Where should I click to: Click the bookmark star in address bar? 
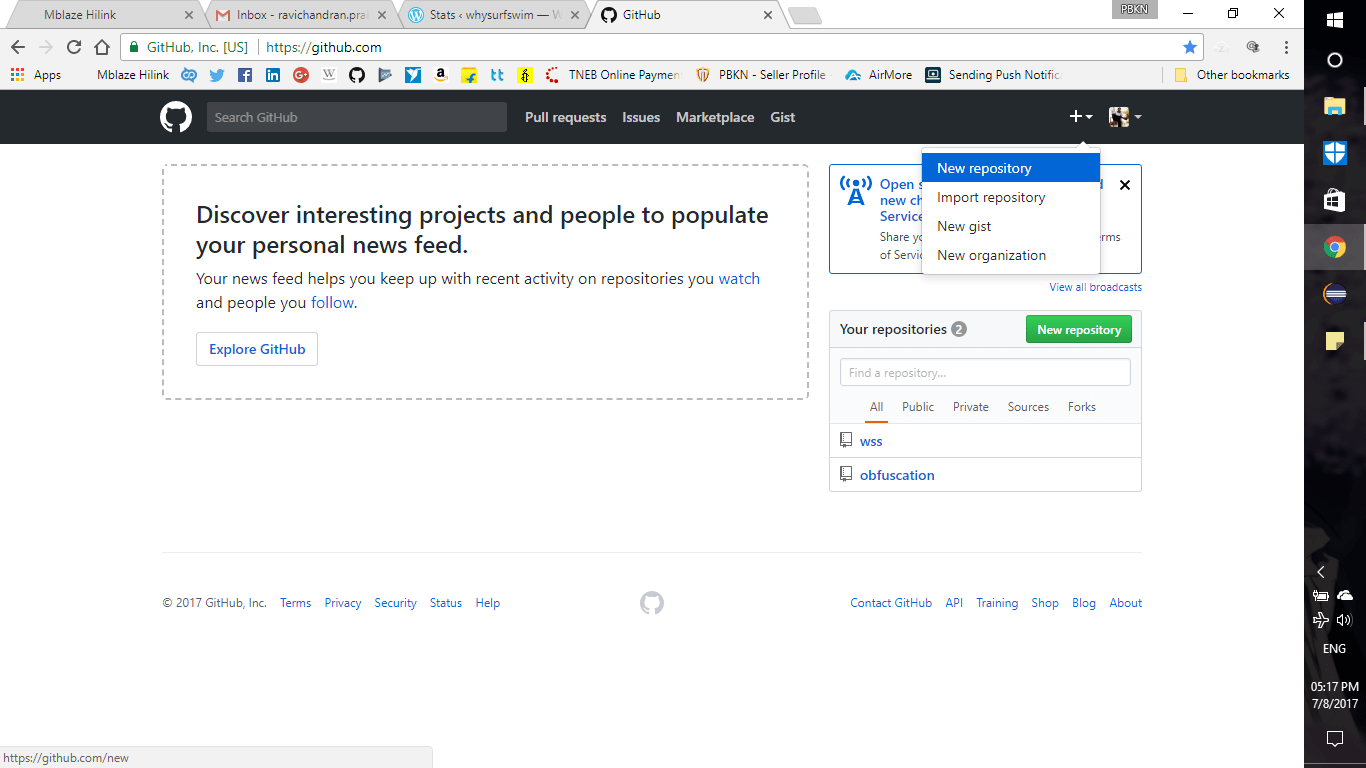pos(1189,47)
